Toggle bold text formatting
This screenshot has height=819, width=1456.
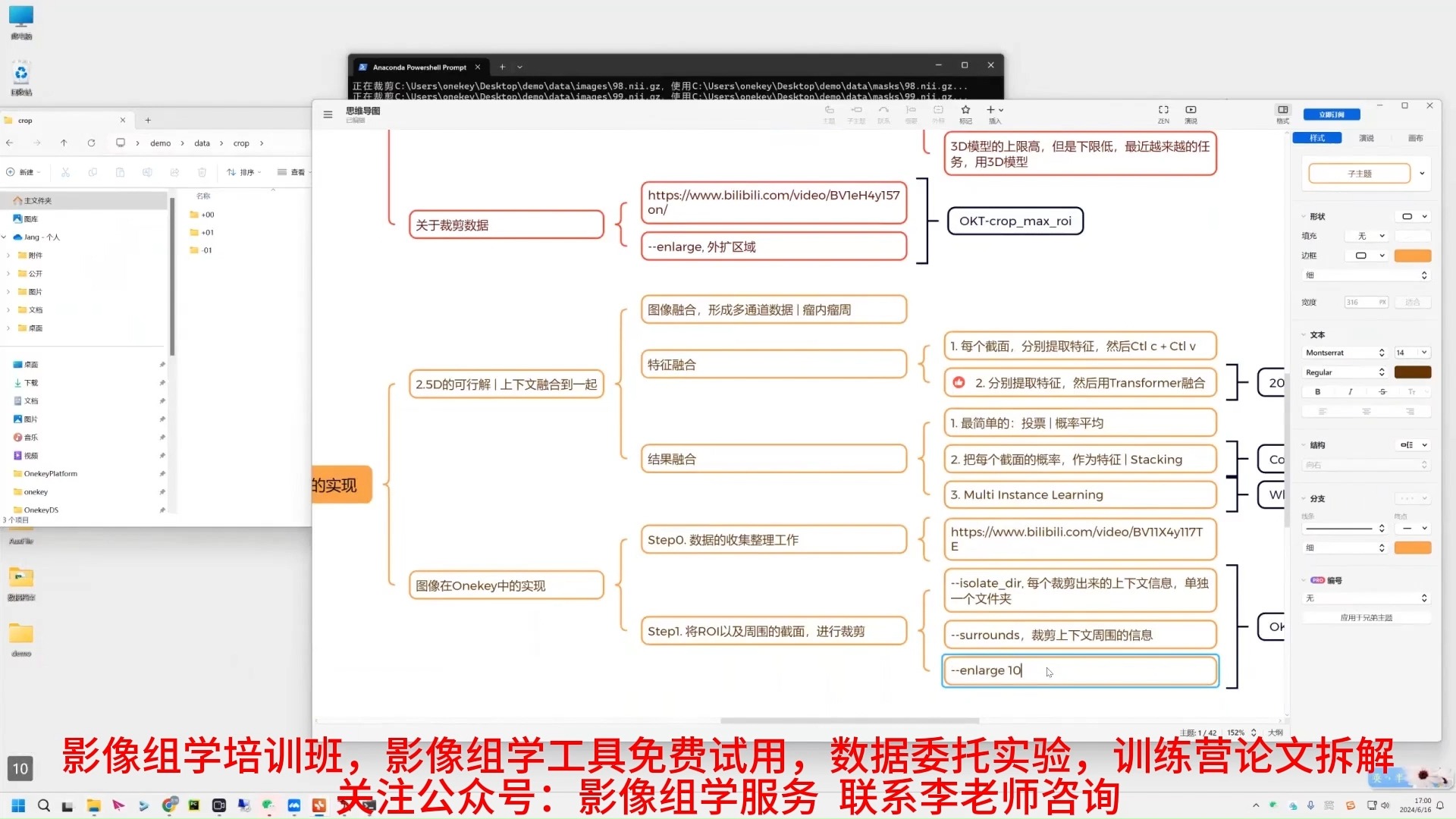[x=1317, y=392]
